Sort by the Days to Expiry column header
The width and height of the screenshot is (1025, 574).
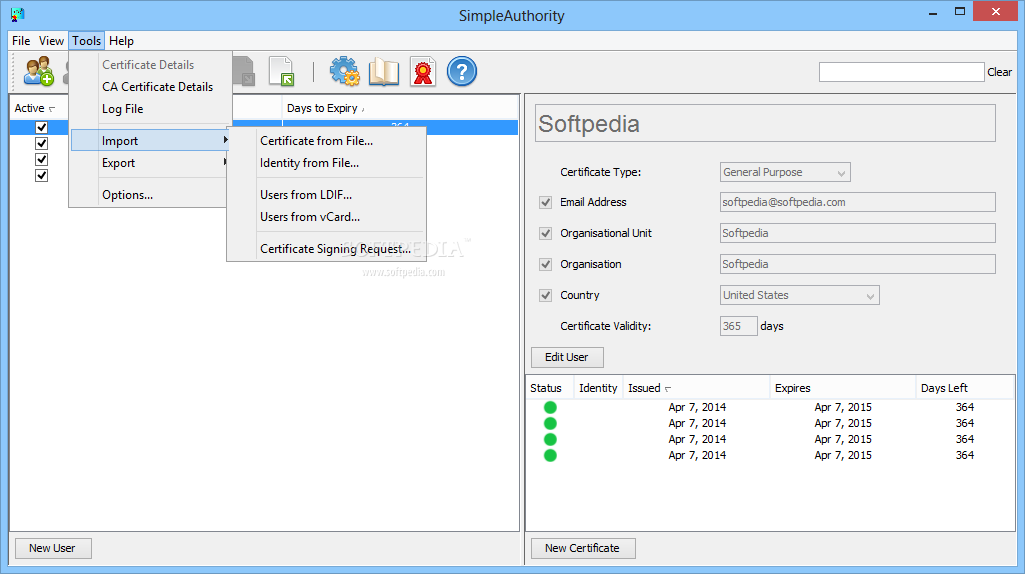[400, 108]
